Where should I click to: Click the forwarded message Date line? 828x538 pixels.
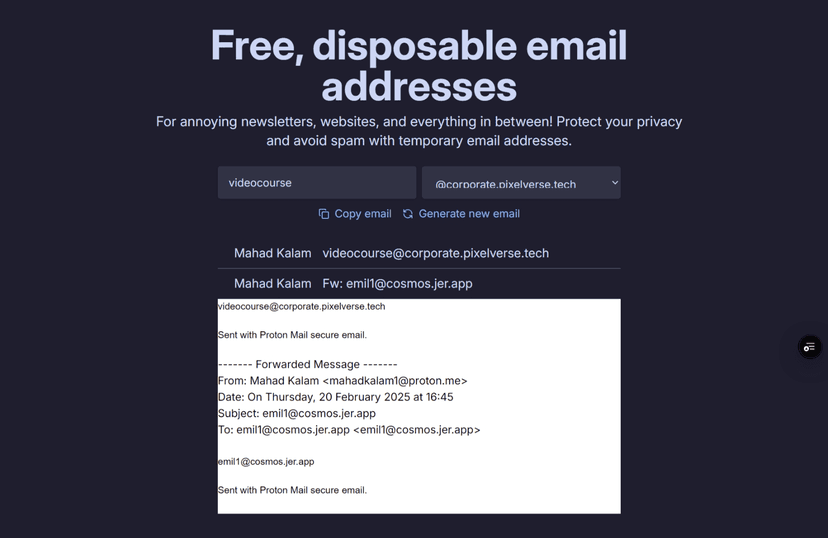pos(335,397)
